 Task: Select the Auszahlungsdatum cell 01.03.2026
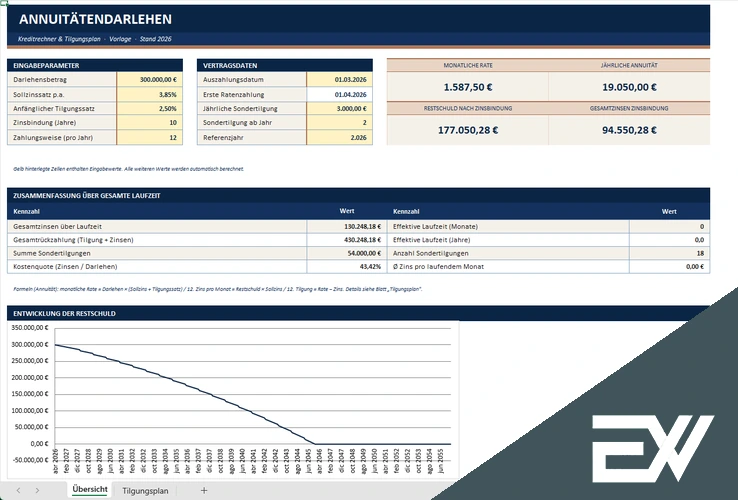coord(339,80)
